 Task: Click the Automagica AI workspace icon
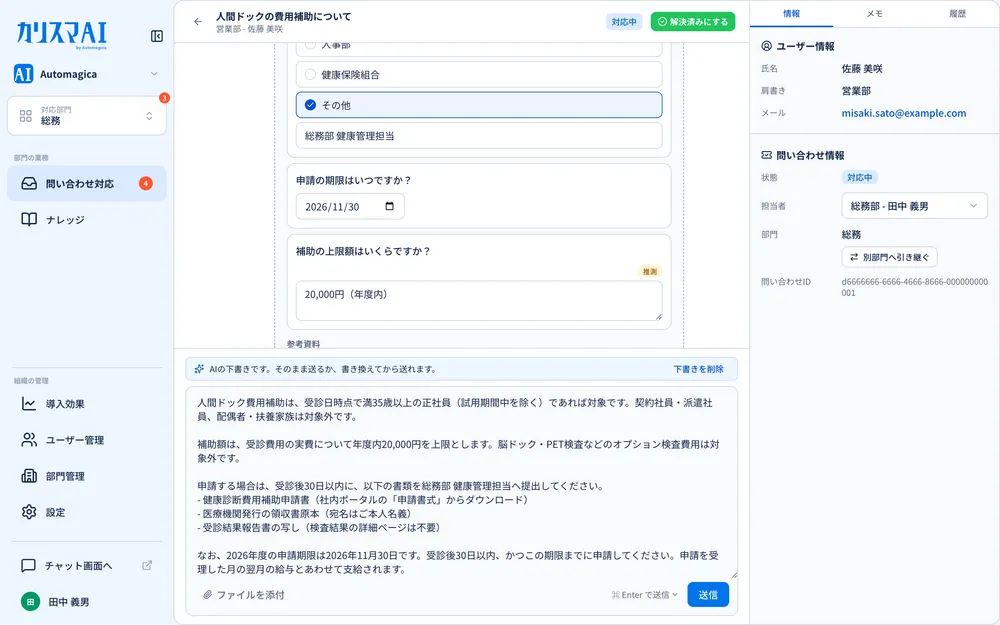(x=24, y=74)
